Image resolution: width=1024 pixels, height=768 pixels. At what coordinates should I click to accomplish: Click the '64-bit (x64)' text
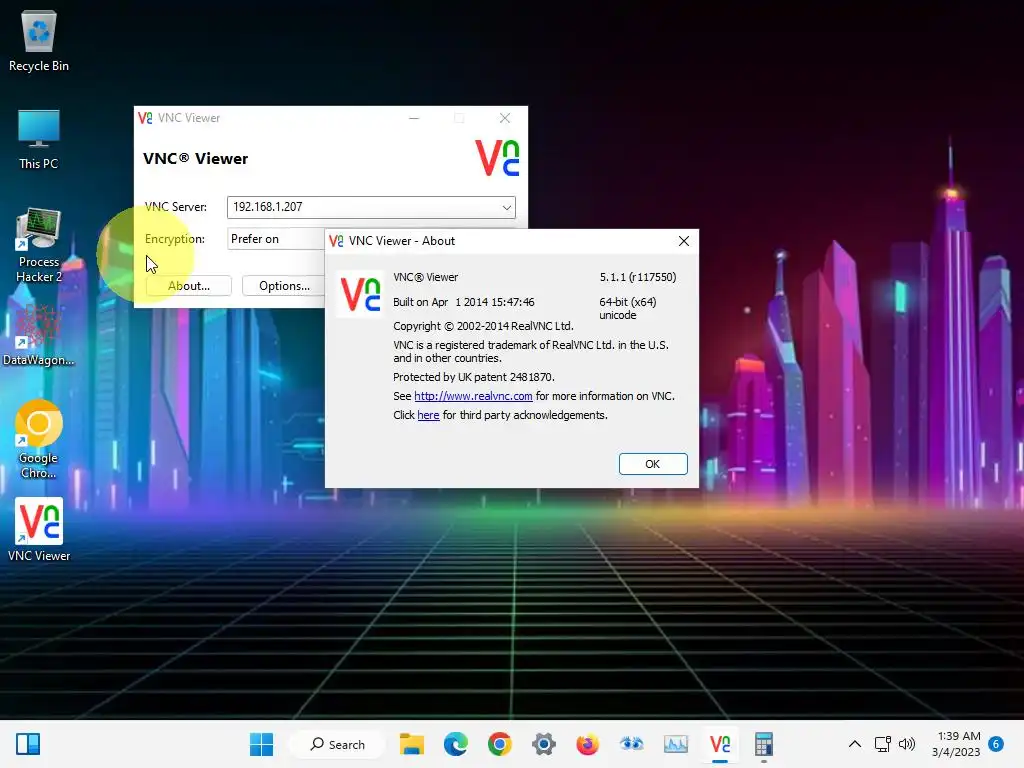pos(628,302)
